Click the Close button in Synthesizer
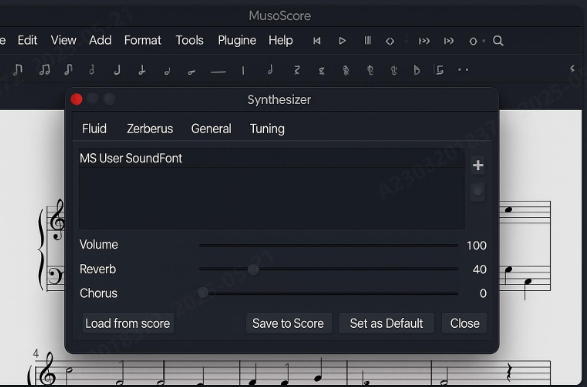The image size is (587, 387). pyautogui.click(x=465, y=323)
